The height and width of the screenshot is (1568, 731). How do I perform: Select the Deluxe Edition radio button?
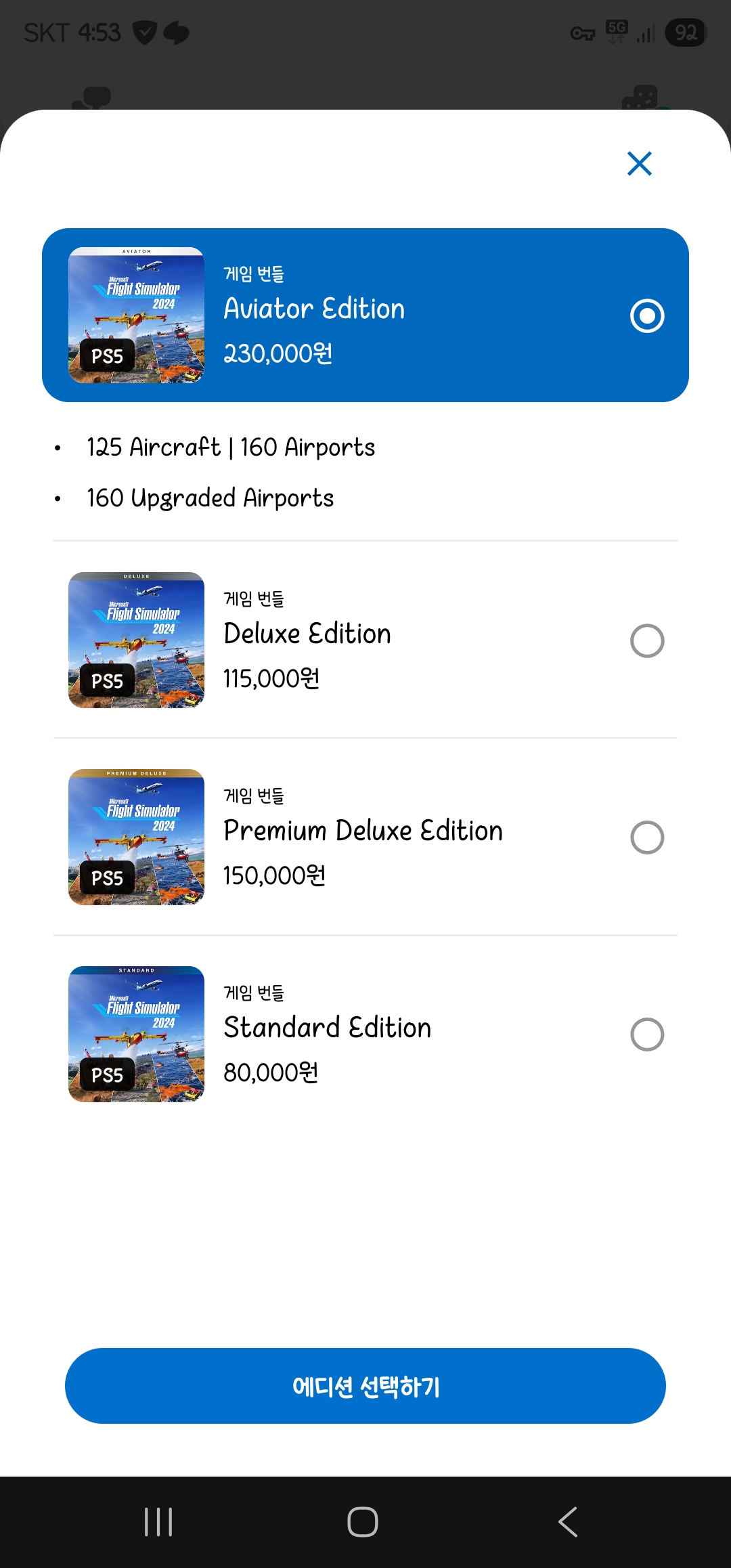pyautogui.click(x=647, y=640)
